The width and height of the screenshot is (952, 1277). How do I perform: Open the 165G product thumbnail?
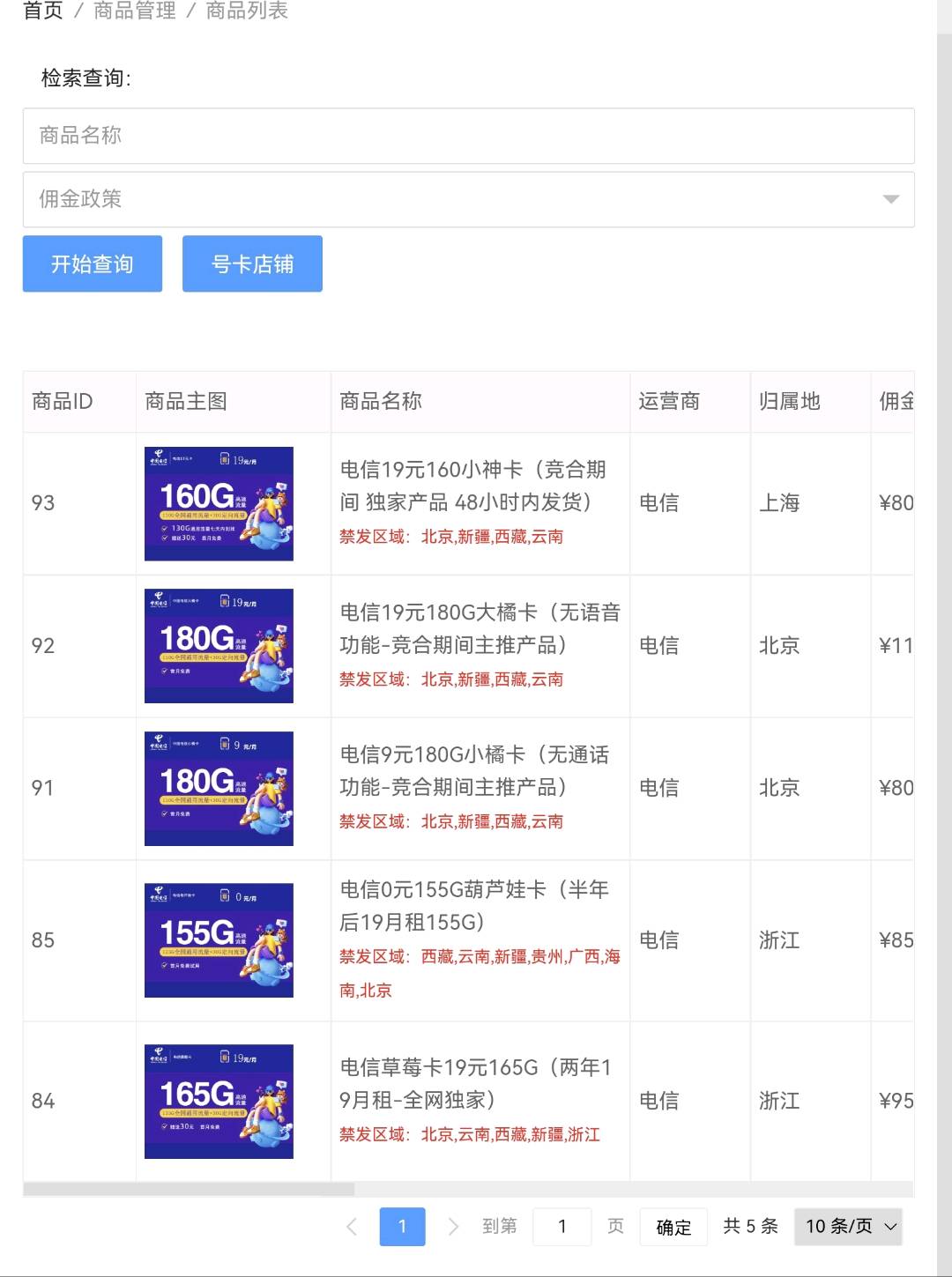coord(219,1102)
